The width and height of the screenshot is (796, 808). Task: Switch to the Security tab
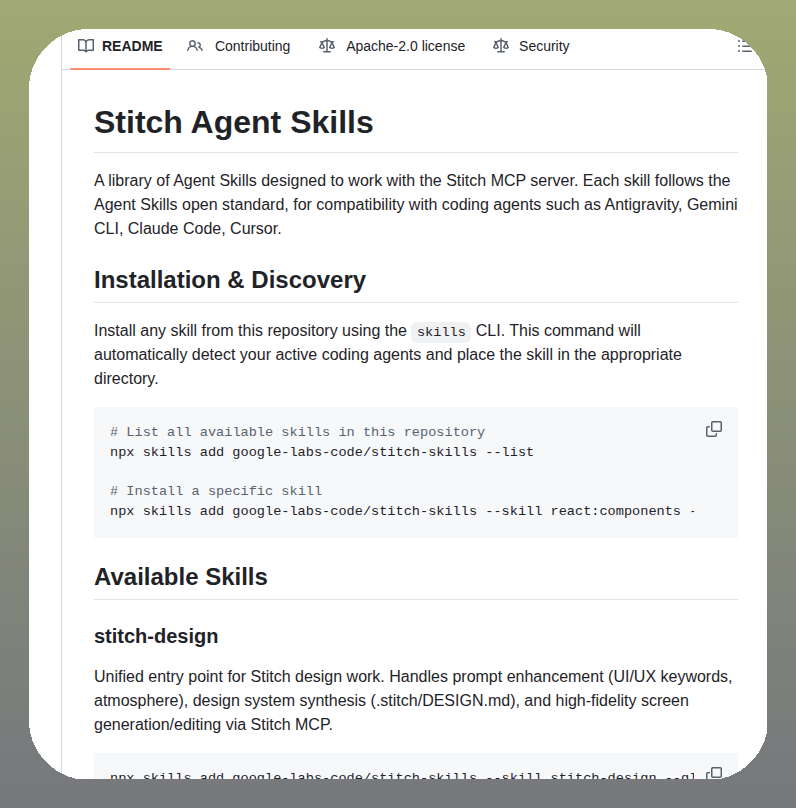(x=531, y=46)
